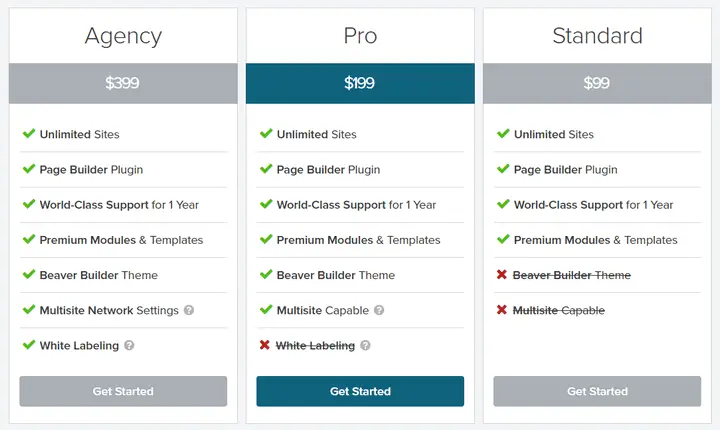Click the Standard plan heading

597,35
